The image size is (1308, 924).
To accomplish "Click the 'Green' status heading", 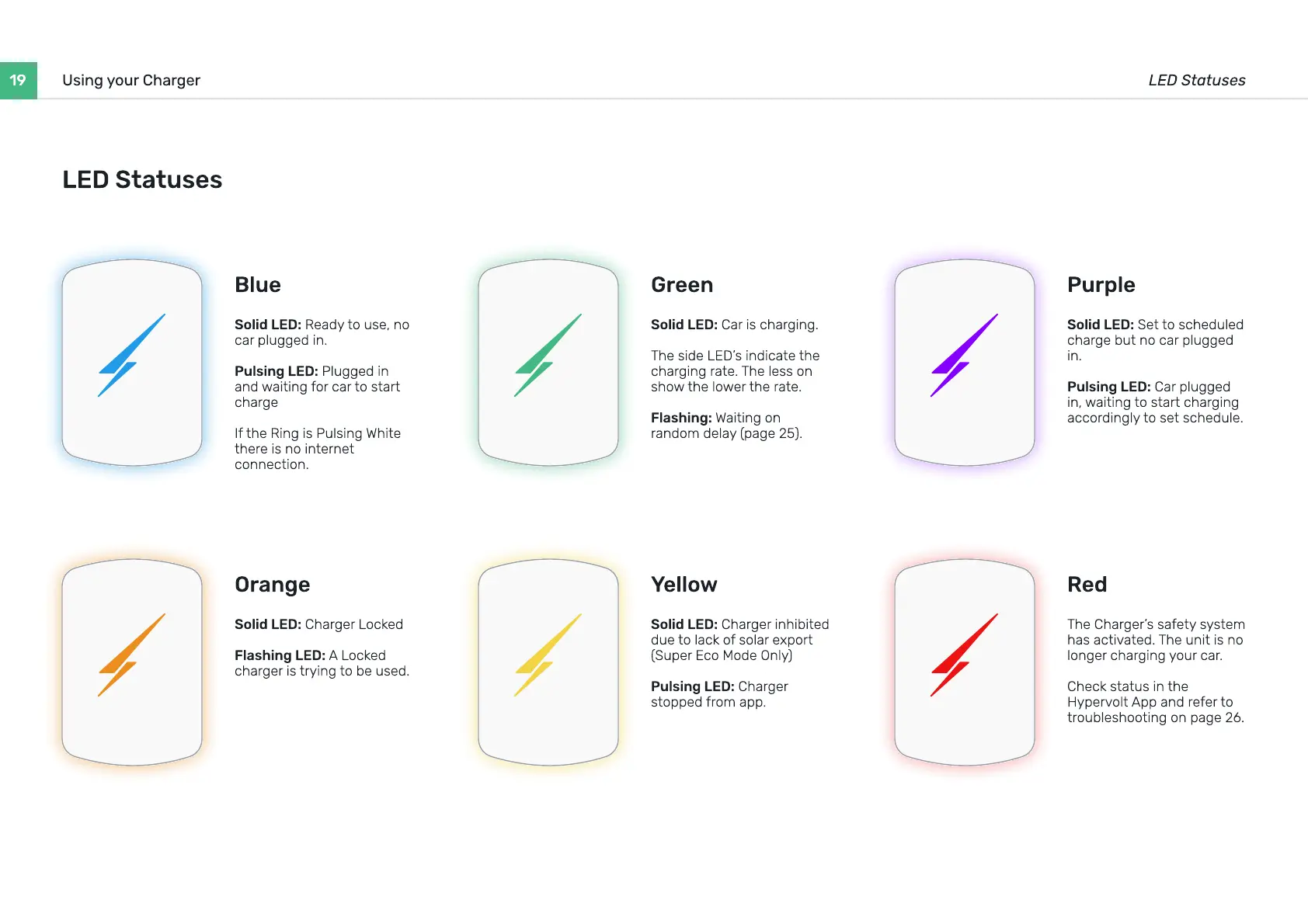I will click(x=682, y=284).
